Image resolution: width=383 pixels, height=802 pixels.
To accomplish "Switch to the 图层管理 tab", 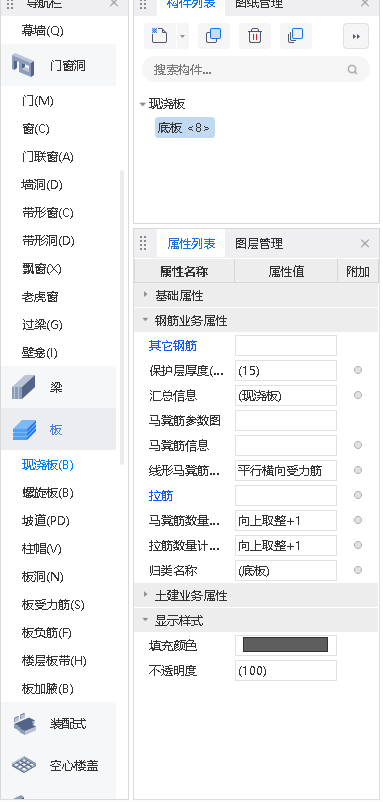I will pos(259,244).
